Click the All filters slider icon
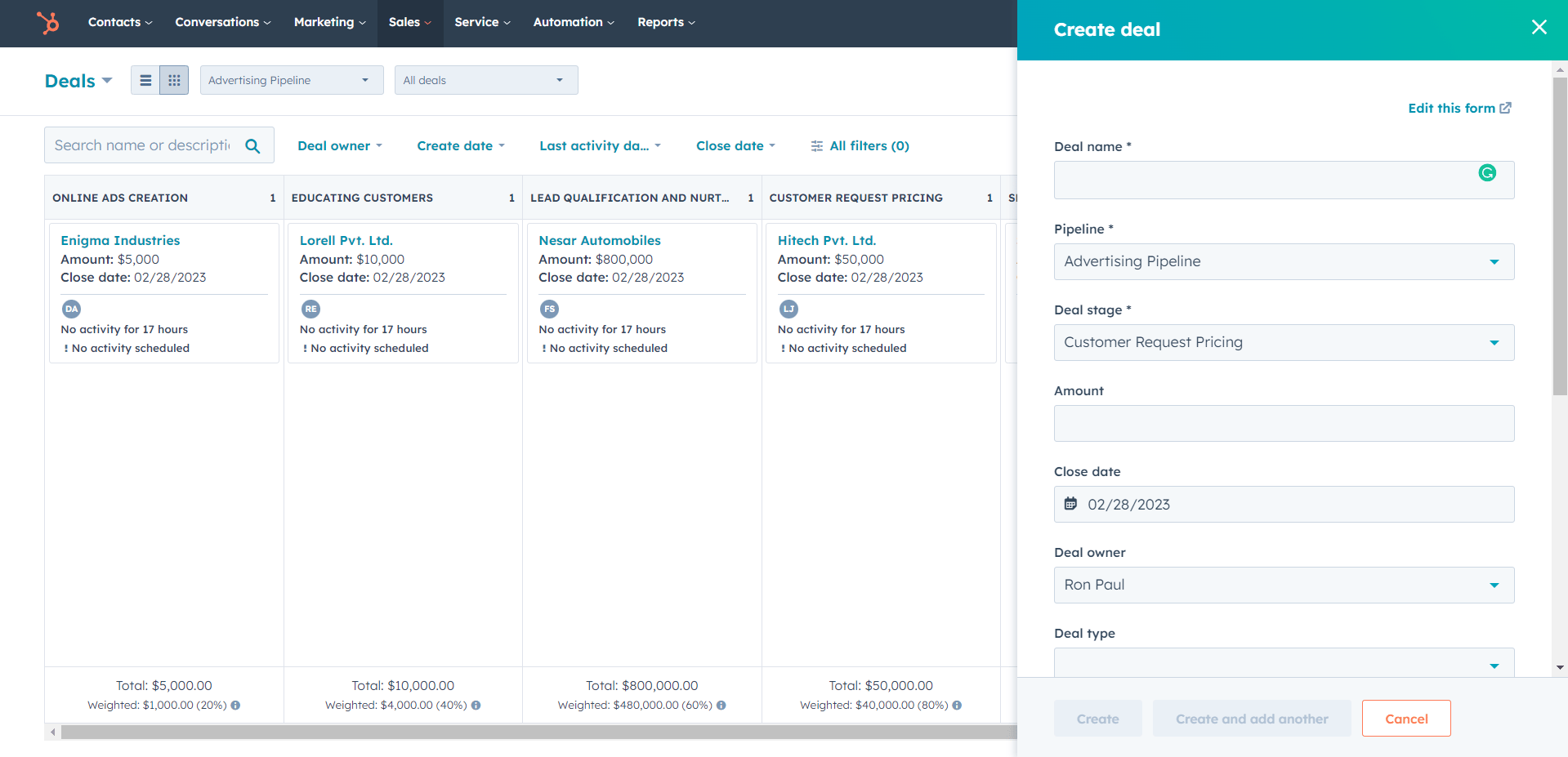The height and width of the screenshot is (757, 1568). click(816, 146)
